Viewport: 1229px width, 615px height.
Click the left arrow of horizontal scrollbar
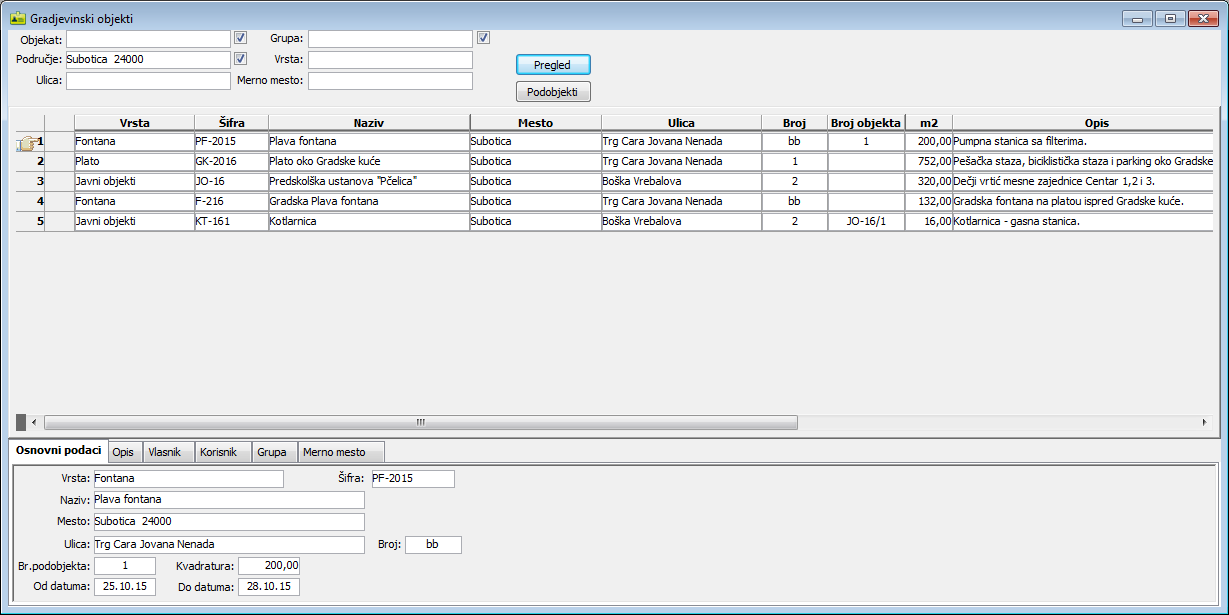click(34, 422)
